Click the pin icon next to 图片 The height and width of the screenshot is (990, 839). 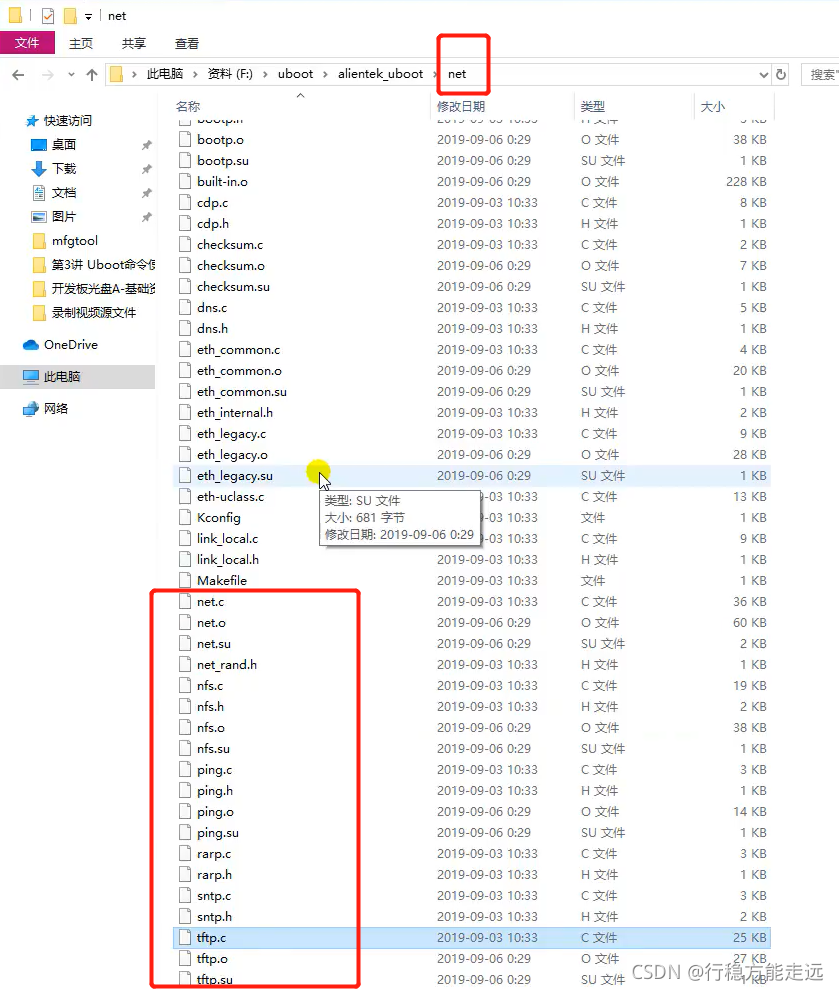point(146,217)
